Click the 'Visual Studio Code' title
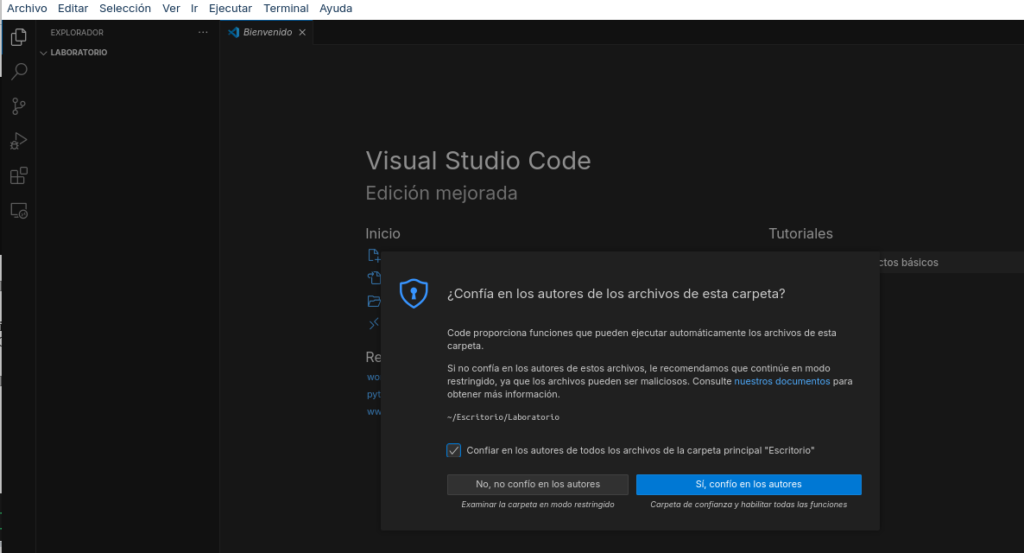The width and height of the screenshot is (1024, 553). pos(478,161)
